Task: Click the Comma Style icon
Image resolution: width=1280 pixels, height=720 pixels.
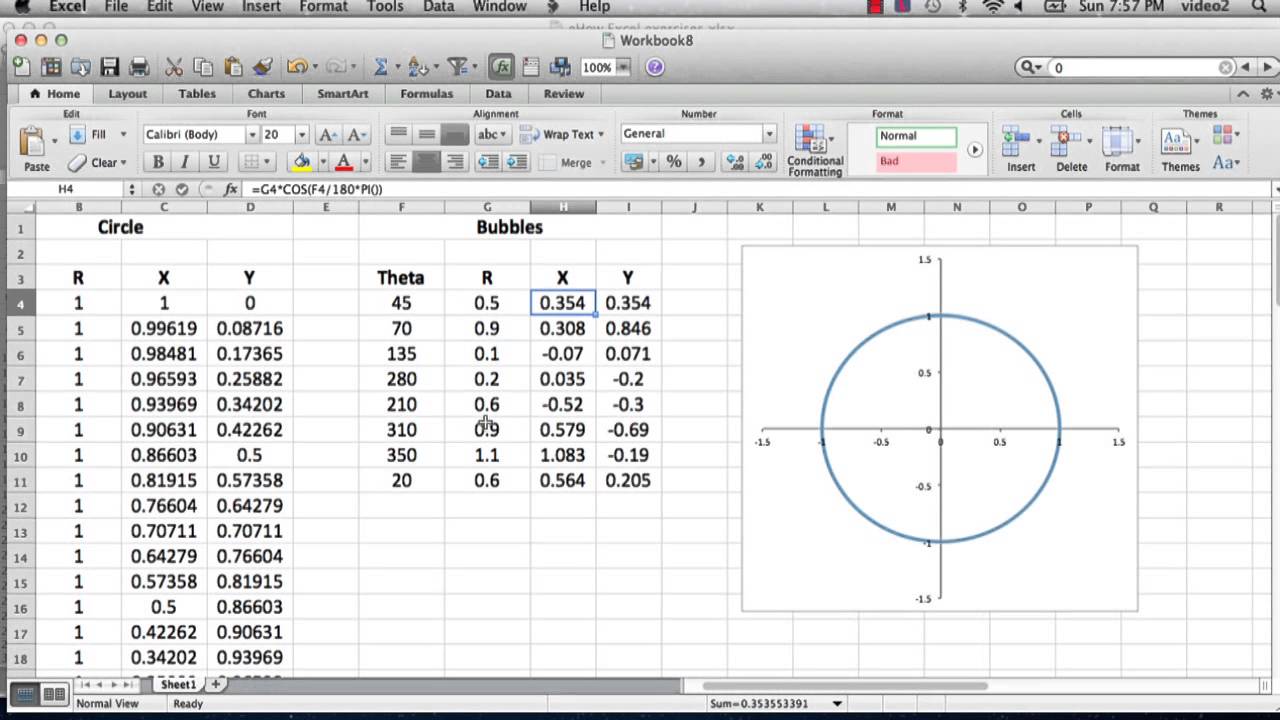Action: tap(701, 161)
